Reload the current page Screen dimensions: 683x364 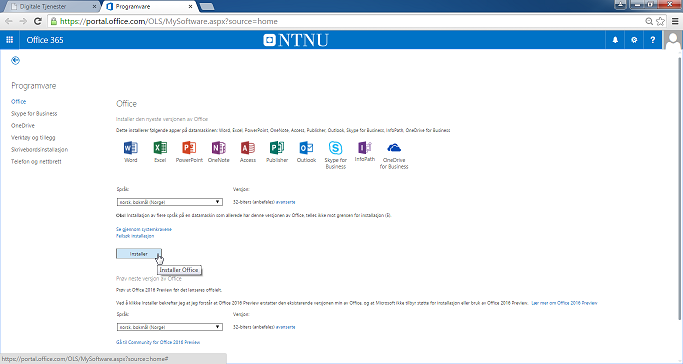(x=38, y=21)
